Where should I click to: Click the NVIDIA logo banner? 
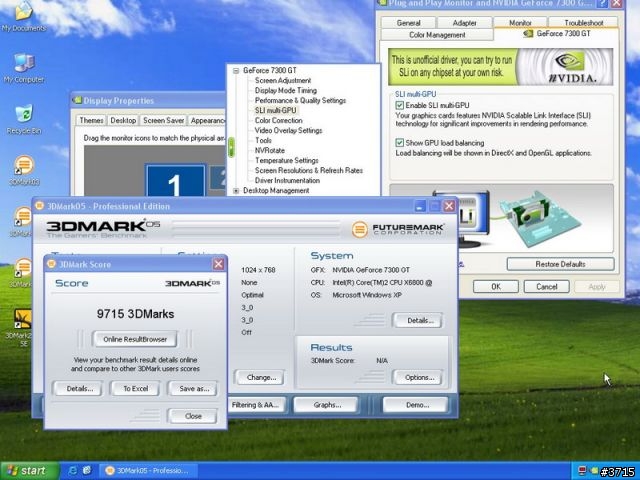click(500, 67)
